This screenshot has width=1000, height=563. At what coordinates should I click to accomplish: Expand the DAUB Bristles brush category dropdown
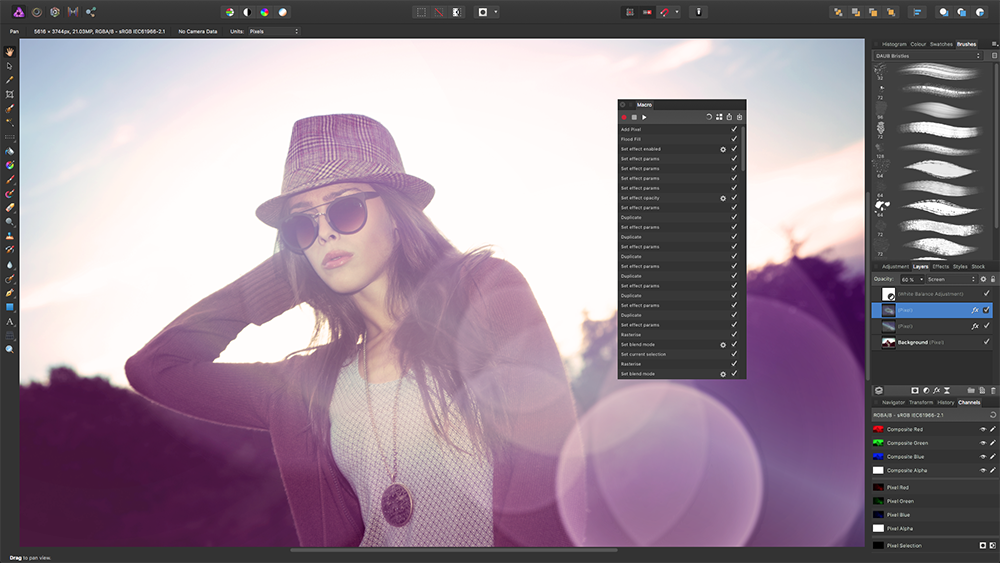(x=928, y=56)
